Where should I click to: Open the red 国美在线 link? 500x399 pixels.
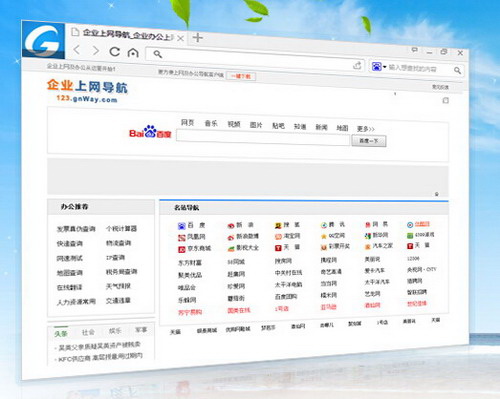[x=239, y=310]
